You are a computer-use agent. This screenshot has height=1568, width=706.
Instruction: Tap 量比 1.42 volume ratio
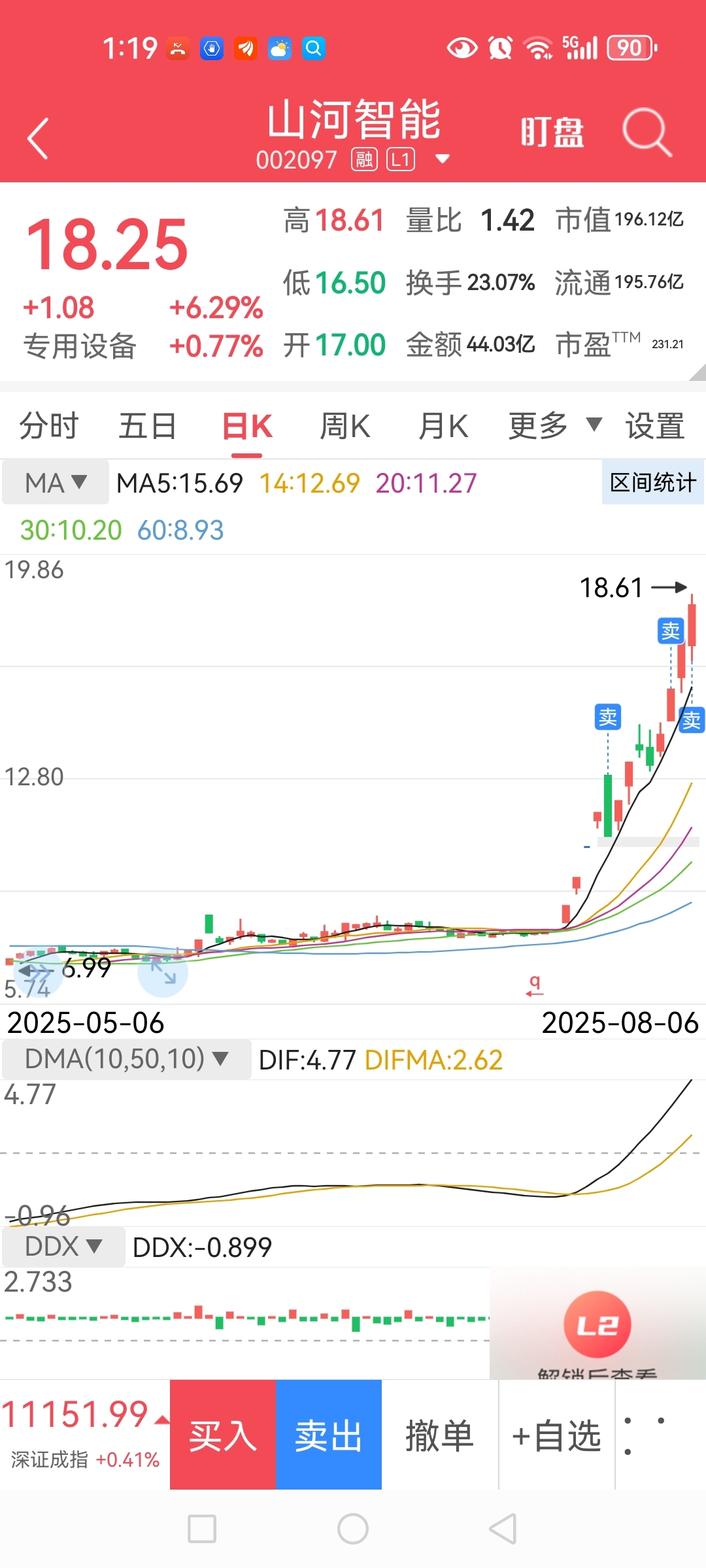coord(470,220)
